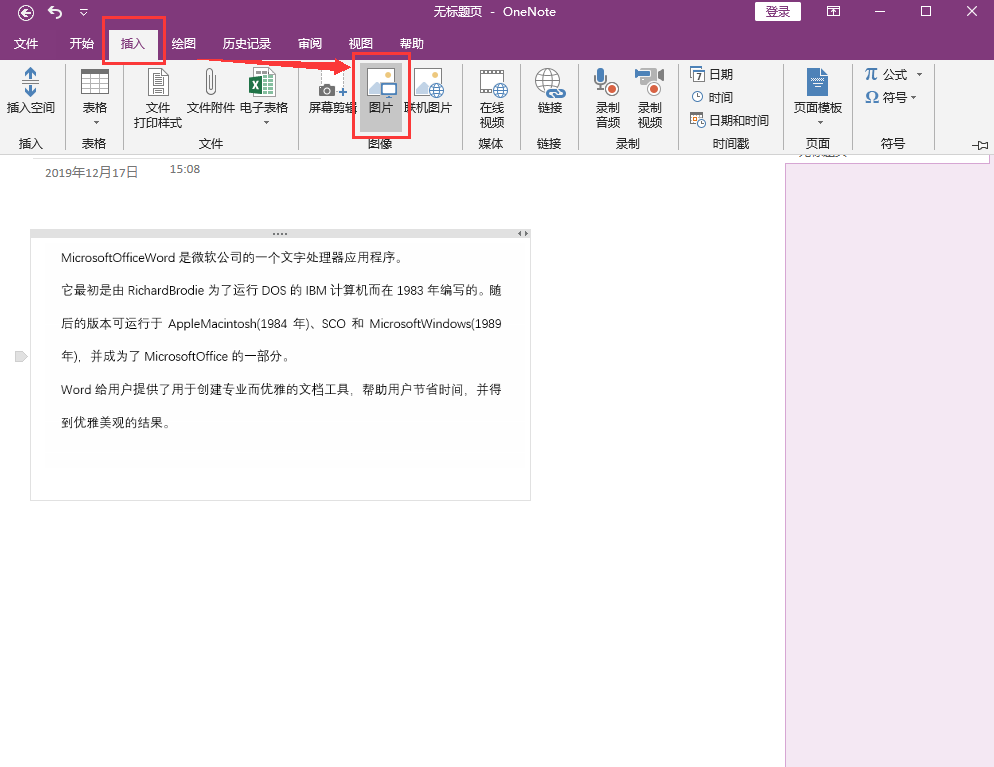Insert a hyperlink via the link icon
Screen dimensions: 994x767
click(x=550, y=91)
